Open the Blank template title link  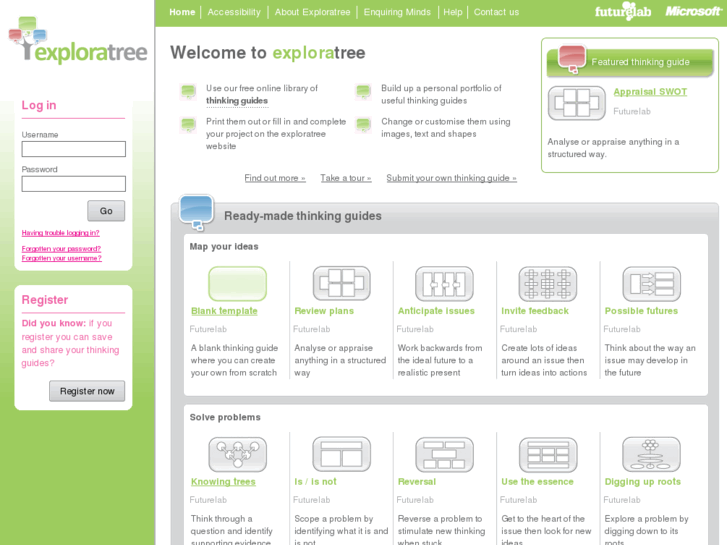(224, 311)
